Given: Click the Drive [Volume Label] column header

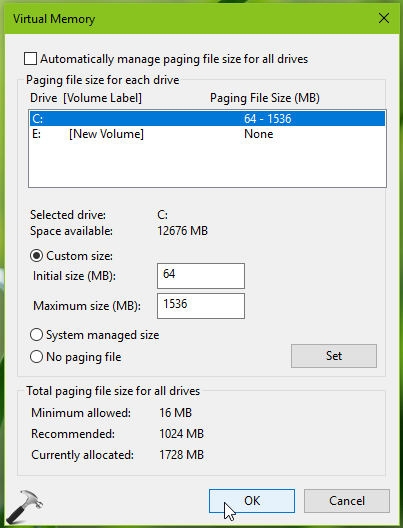Looking at the screenshot, I should point(86,98).
